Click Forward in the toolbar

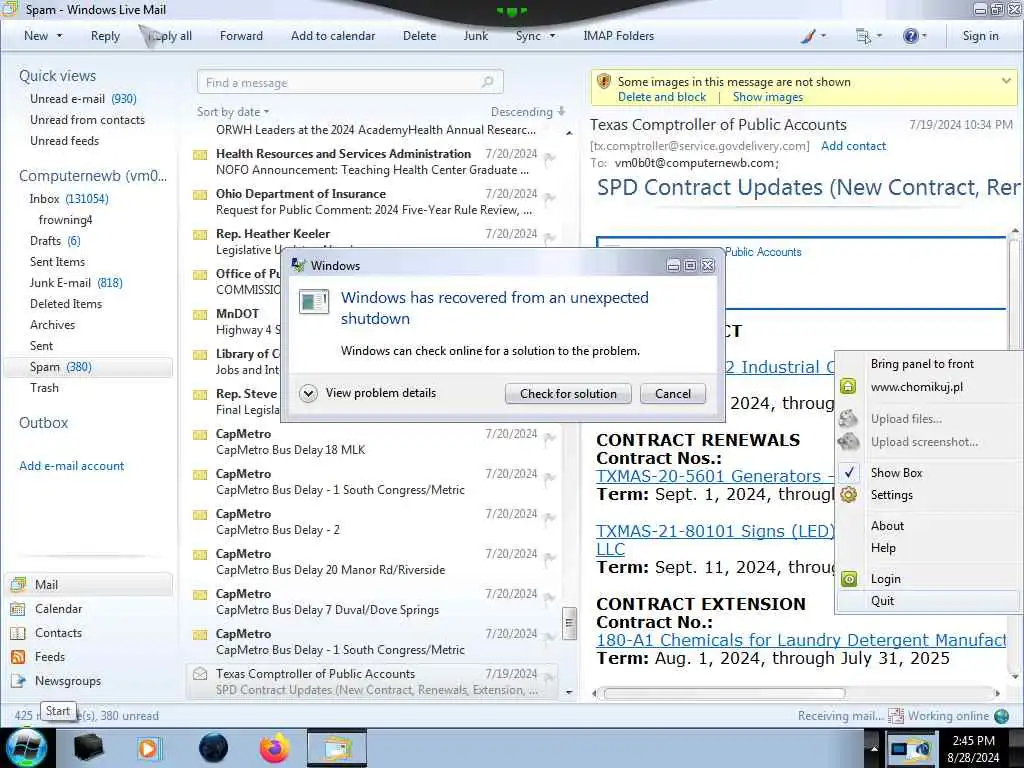(241, 36)
